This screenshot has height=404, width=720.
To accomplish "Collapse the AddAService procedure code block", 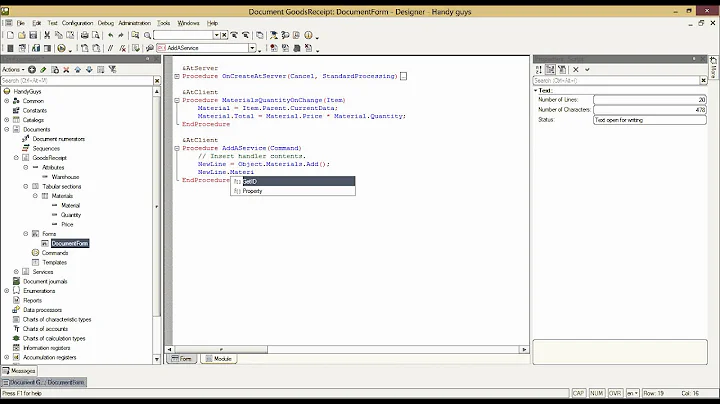I will point(177,148).
